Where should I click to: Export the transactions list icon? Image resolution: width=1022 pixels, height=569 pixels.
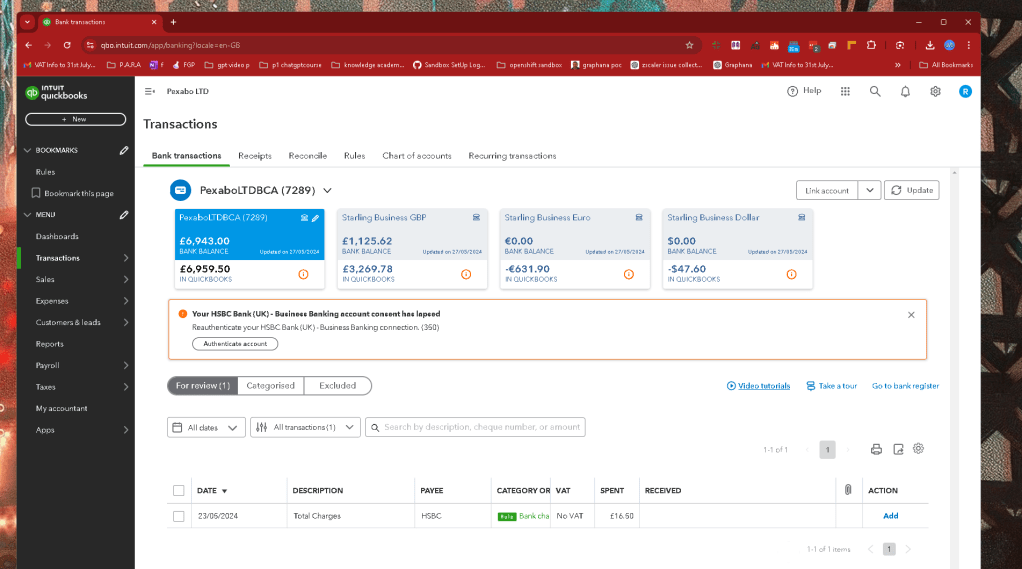click(898, 449)
